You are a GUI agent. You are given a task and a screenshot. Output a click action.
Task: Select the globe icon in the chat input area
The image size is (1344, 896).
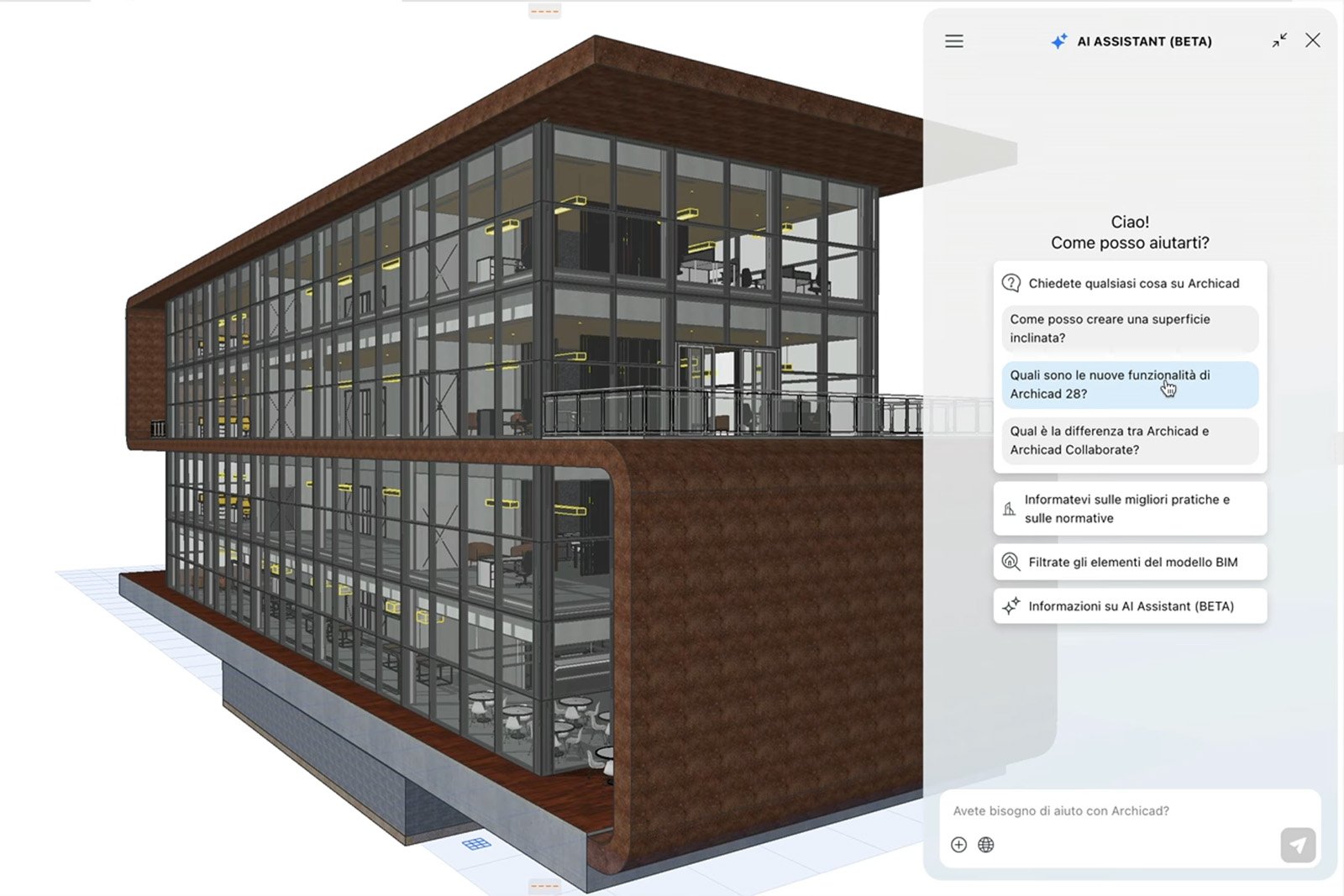pos(987,845)
